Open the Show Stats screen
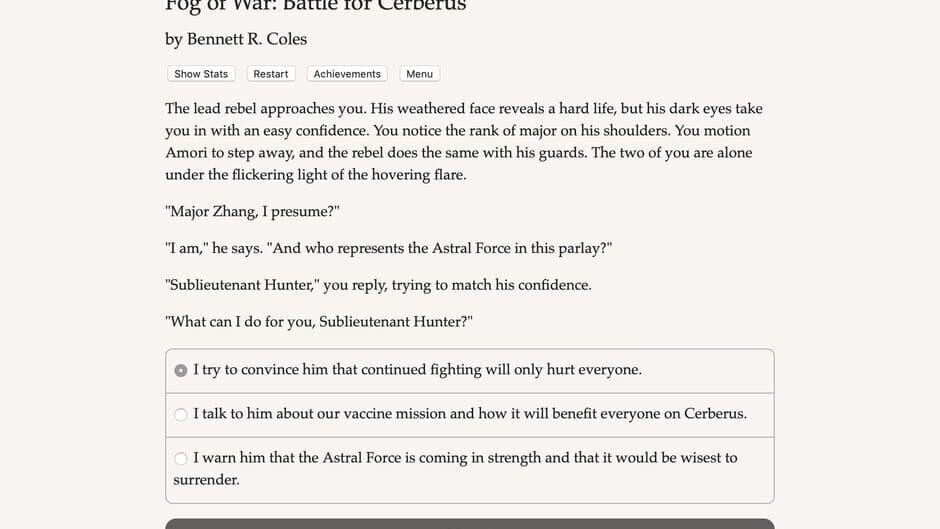Screen dimensions: 940x529 coord(201,74)
